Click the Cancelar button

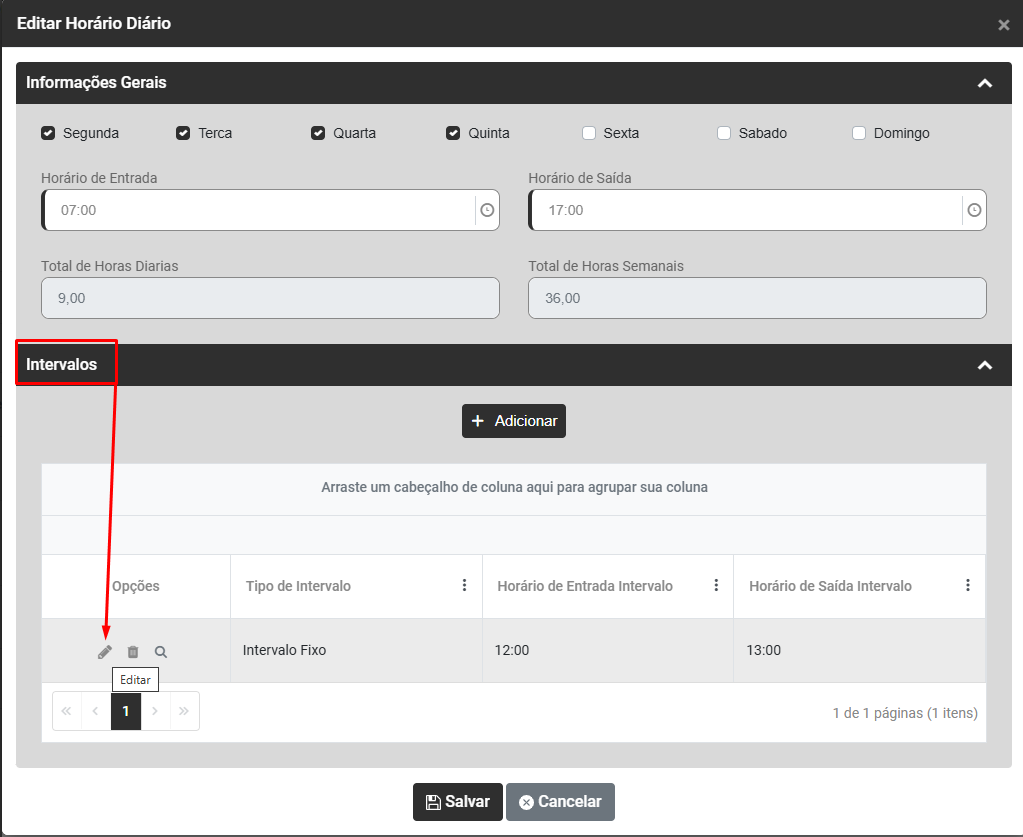[x=560, y=802]
